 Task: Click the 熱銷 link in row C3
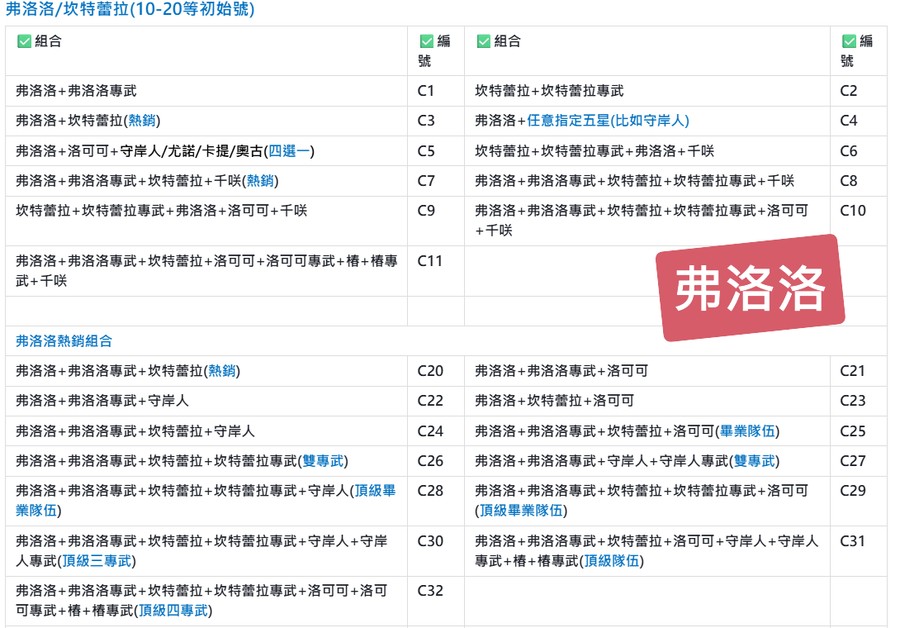coord(141,121)
